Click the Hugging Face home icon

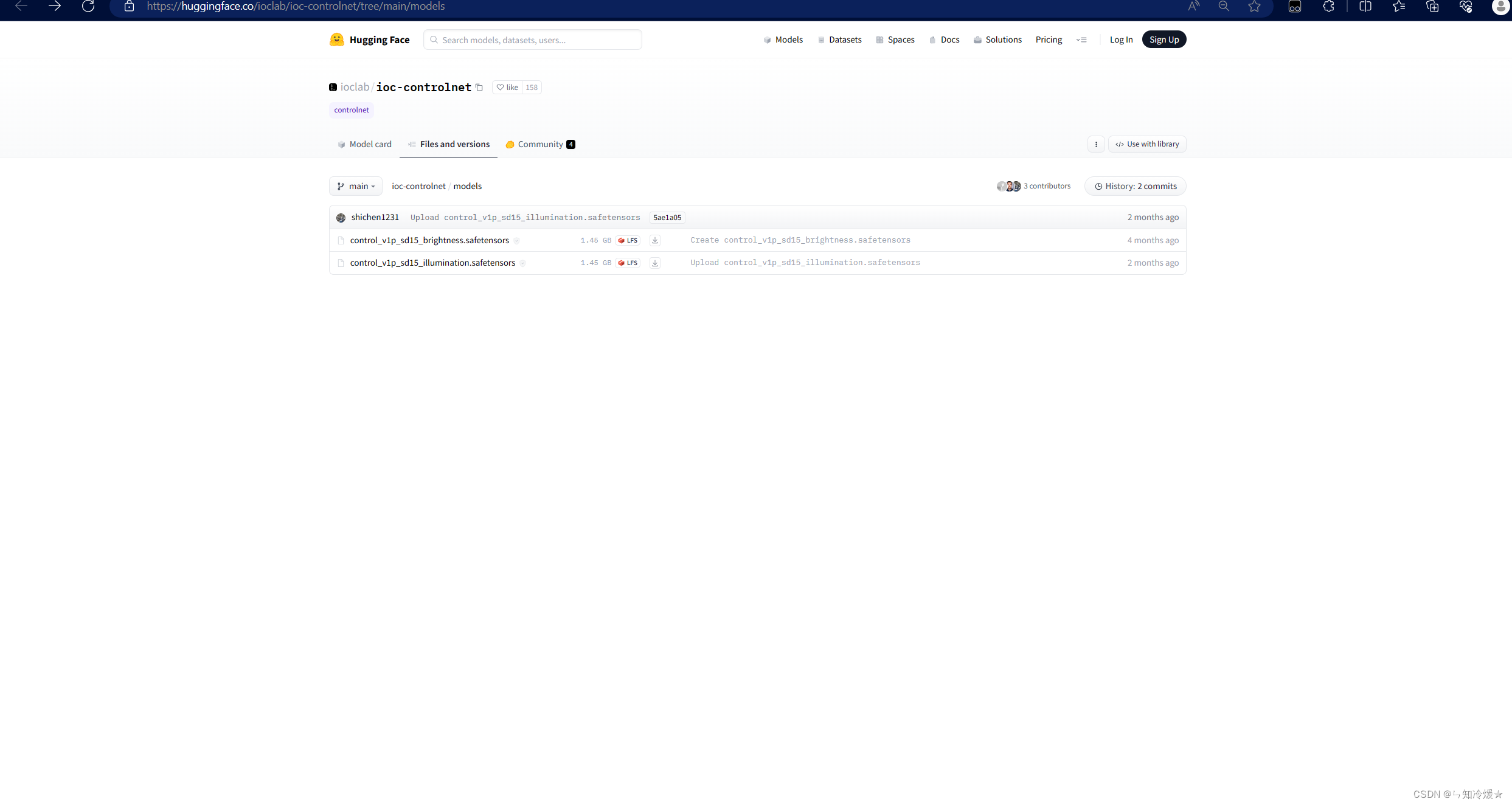337,39
